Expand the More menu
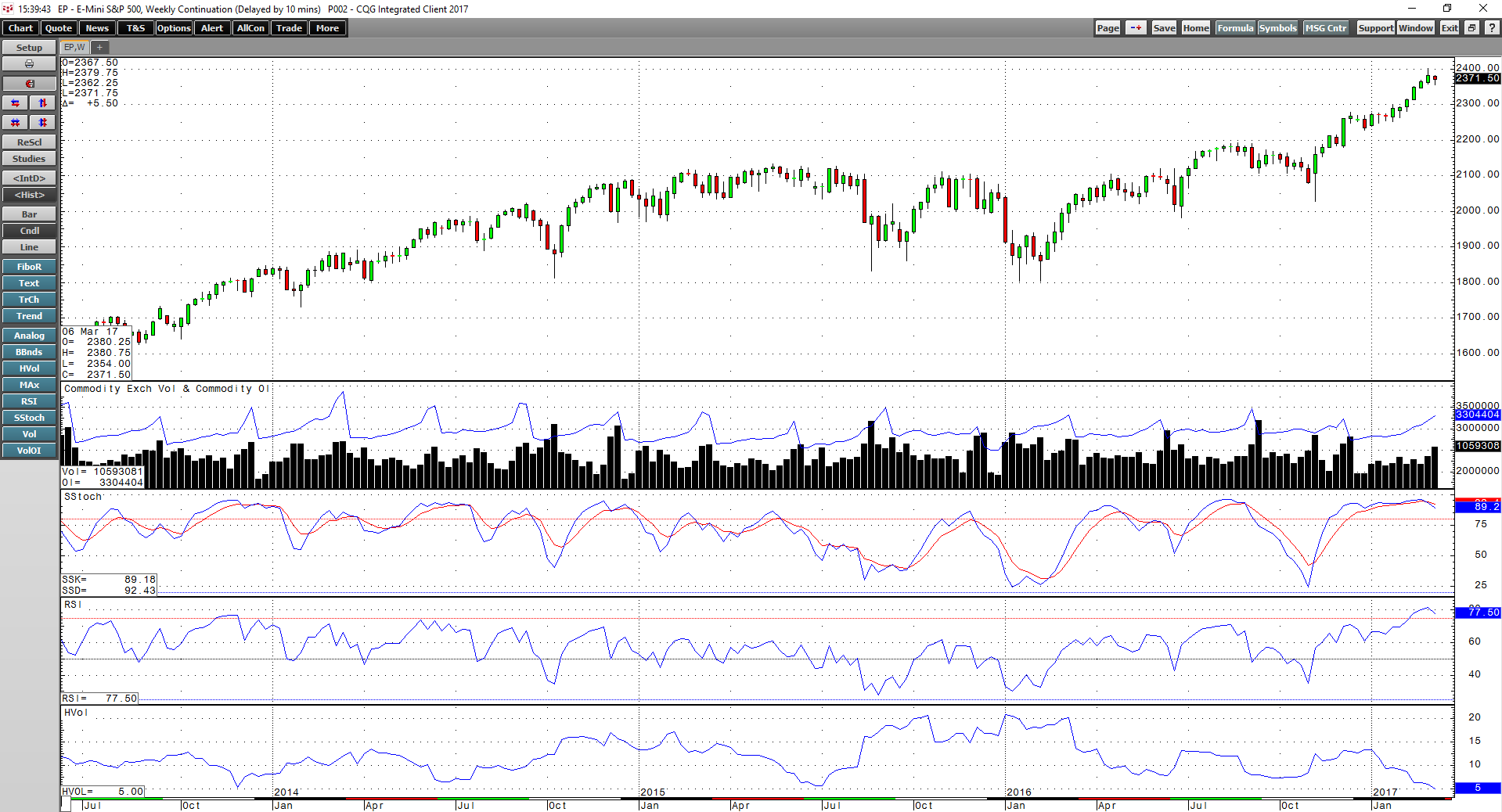The image size is (1502, 812). click(x=327, y=28)
